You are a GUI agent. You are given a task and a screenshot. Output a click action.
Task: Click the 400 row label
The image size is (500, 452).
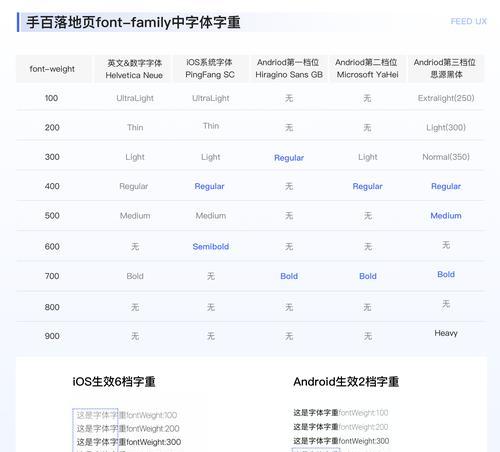point(52,186)
